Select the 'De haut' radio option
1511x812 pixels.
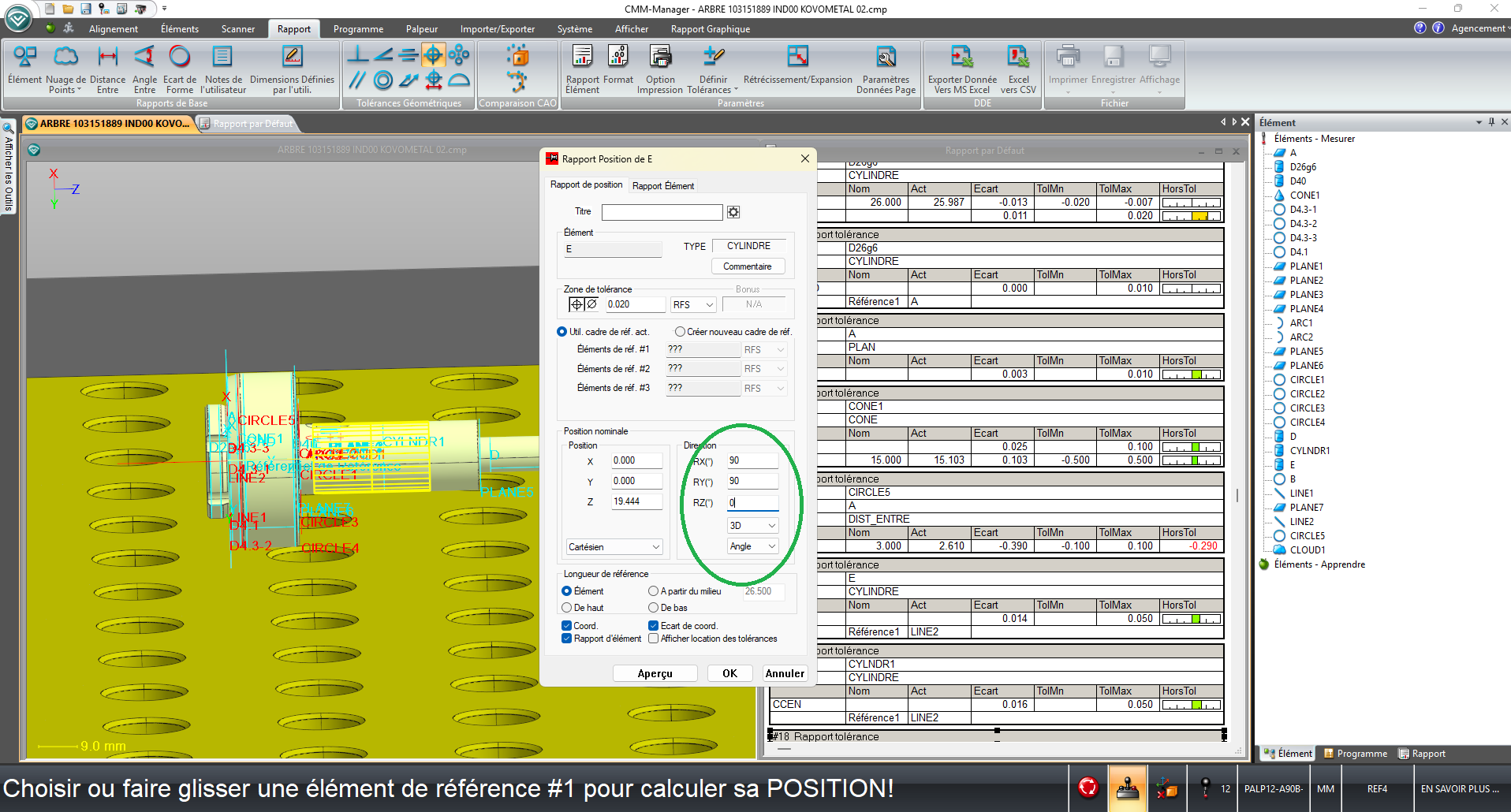pos(566,608)
